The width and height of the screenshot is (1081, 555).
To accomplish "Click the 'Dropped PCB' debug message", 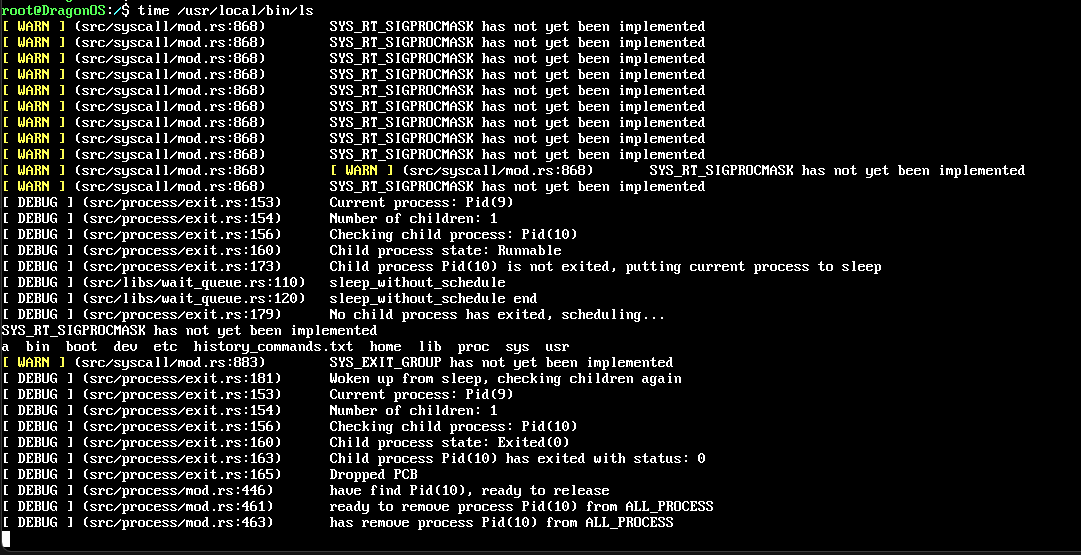I will pyautogui.click(x=373, y=474).
